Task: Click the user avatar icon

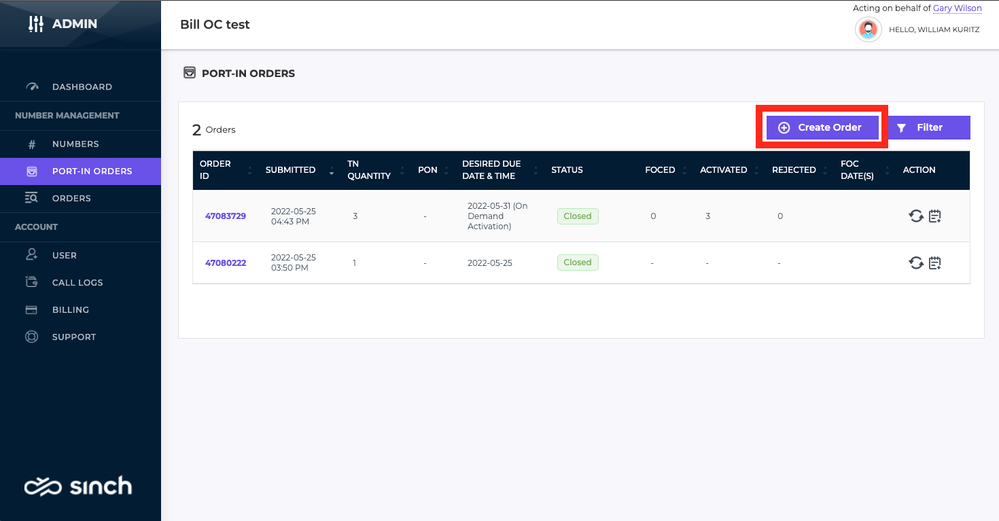Action: [868, 29]
